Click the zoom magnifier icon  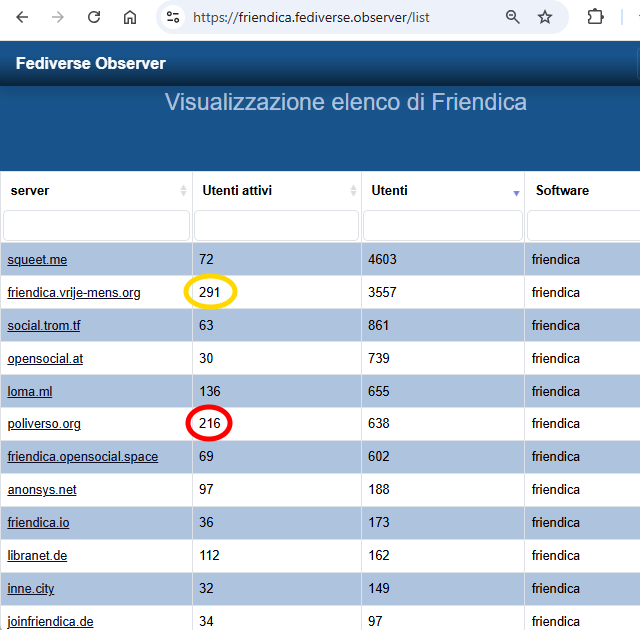pyautogui.click(x=513, y=17)
